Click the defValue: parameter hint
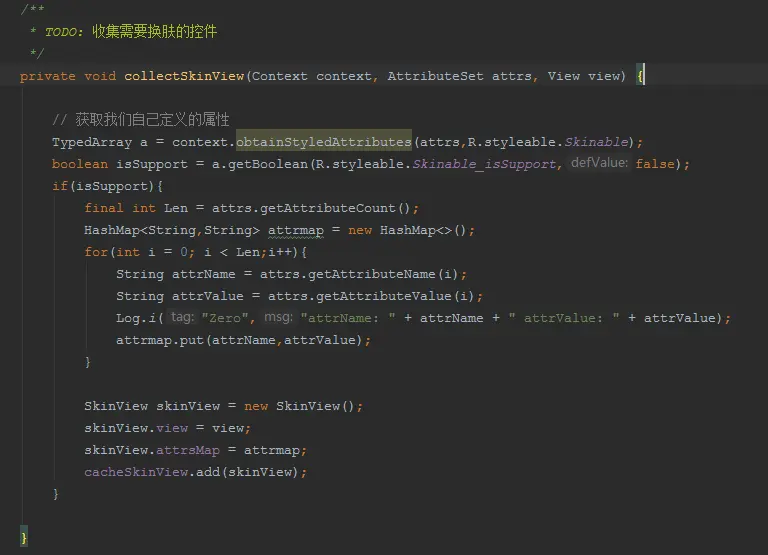 coord(600,163)
